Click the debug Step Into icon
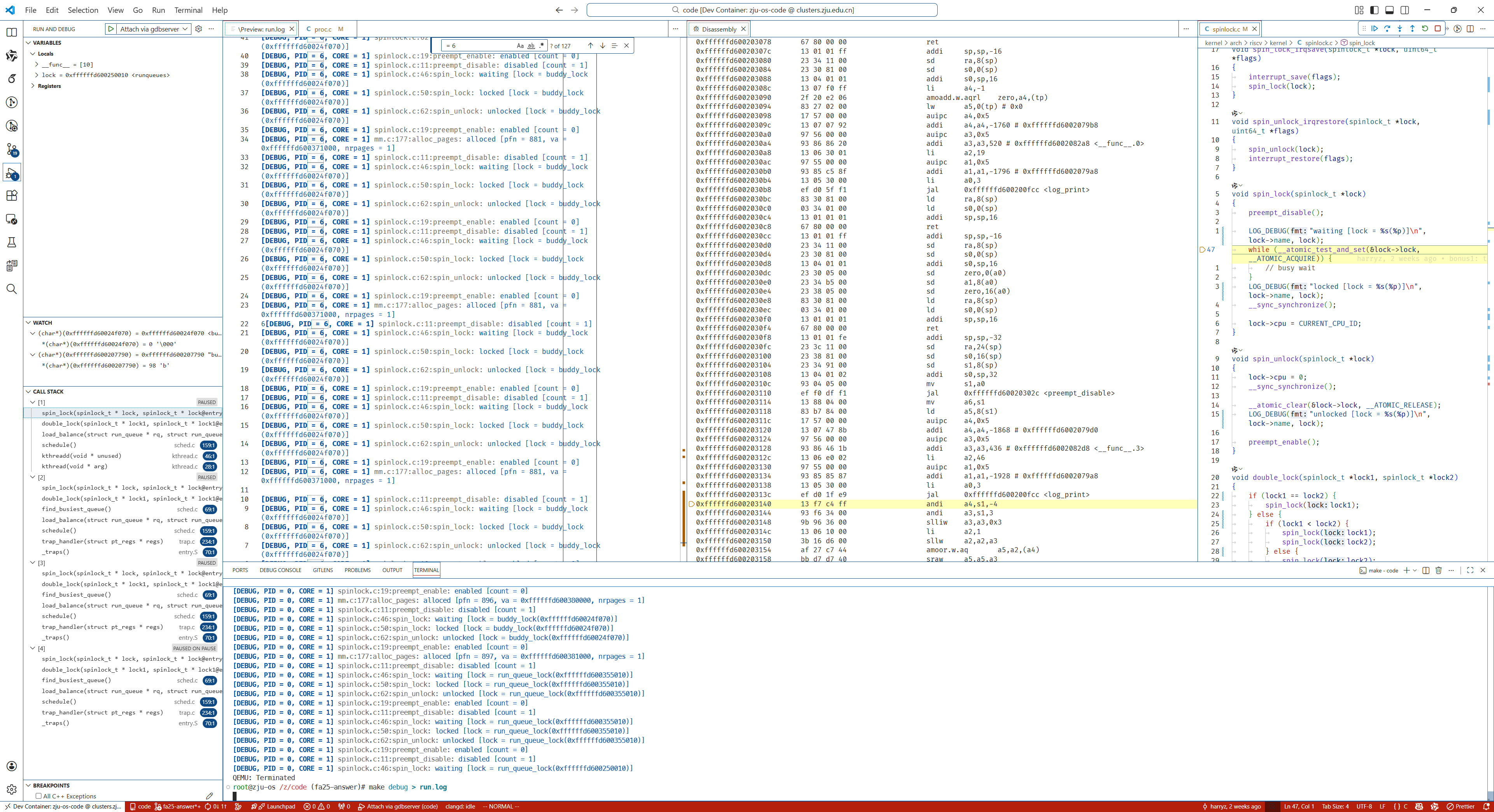 point(1399,28)
